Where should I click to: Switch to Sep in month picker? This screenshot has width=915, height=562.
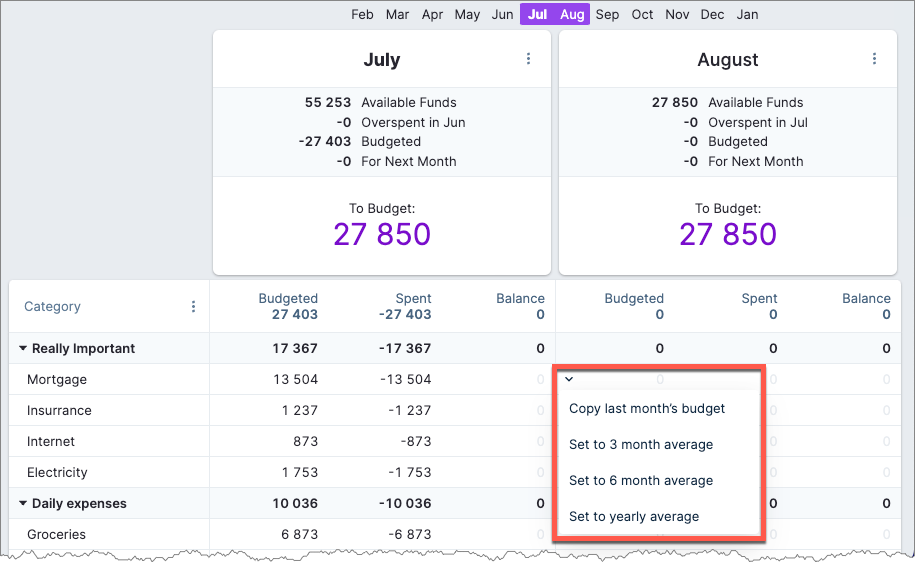pos(607,14)
